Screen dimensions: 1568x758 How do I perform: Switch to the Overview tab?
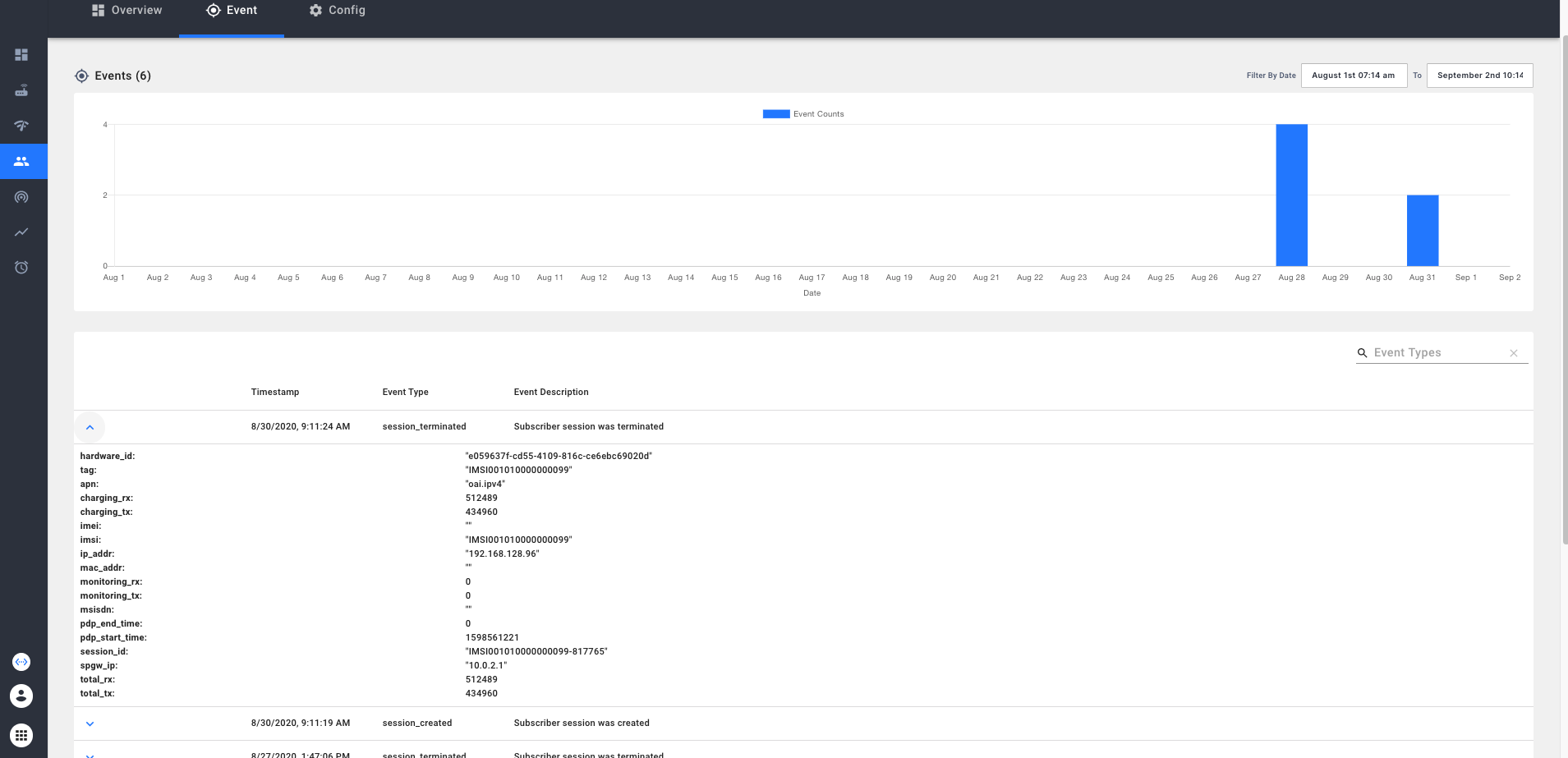click(127, 11)
